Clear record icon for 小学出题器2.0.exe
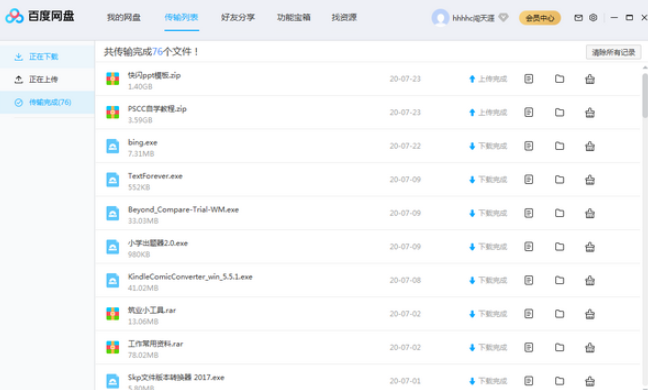The width and height of the screenshot is (648, 390). [590, 246]
